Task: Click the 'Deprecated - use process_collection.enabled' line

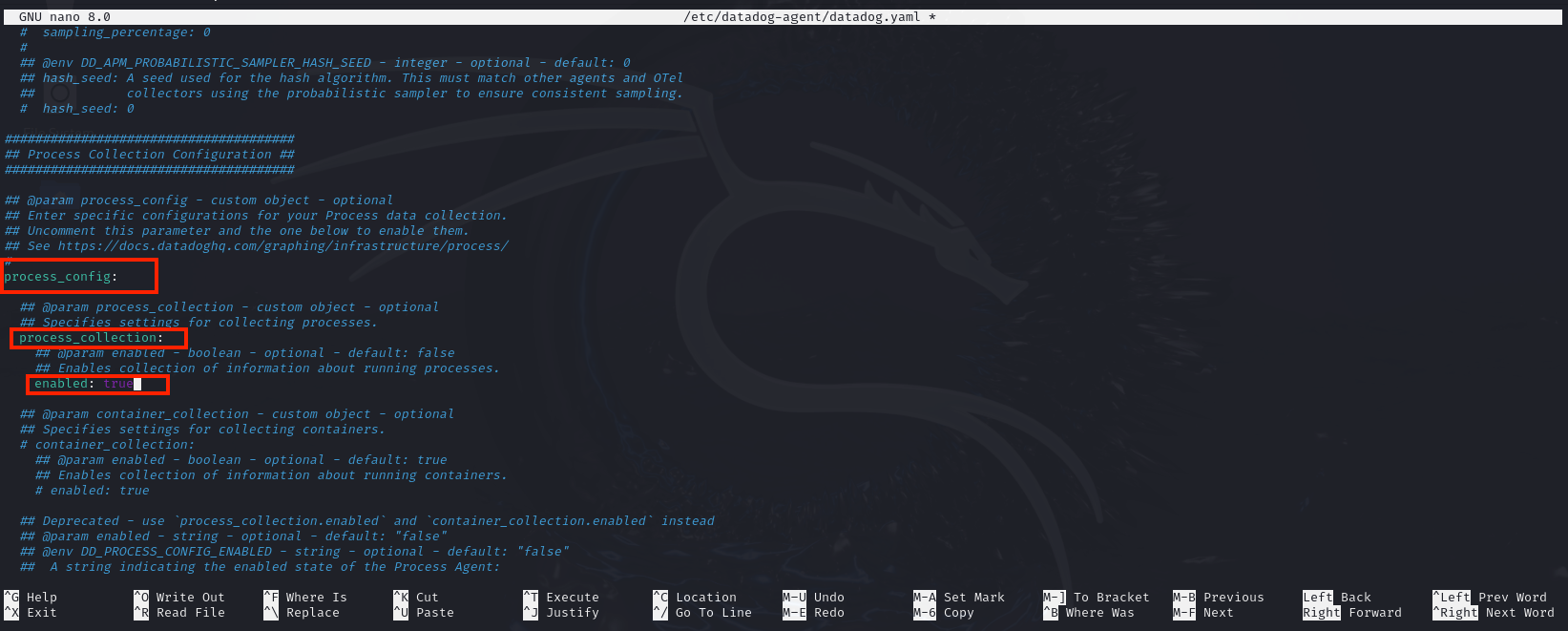Action: click(x=366, y=521)
